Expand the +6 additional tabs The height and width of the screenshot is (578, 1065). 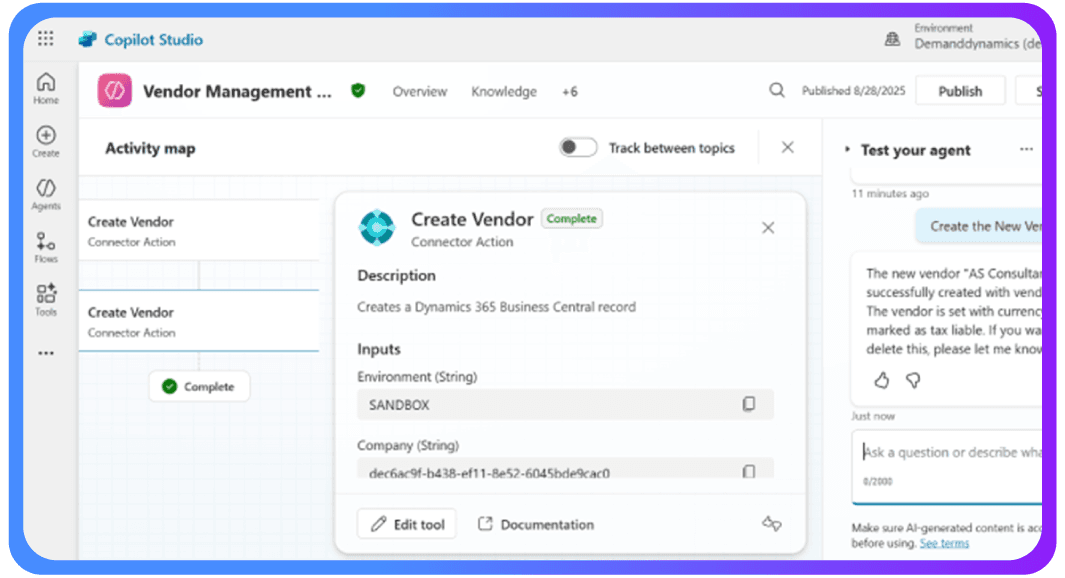point(570,91)
